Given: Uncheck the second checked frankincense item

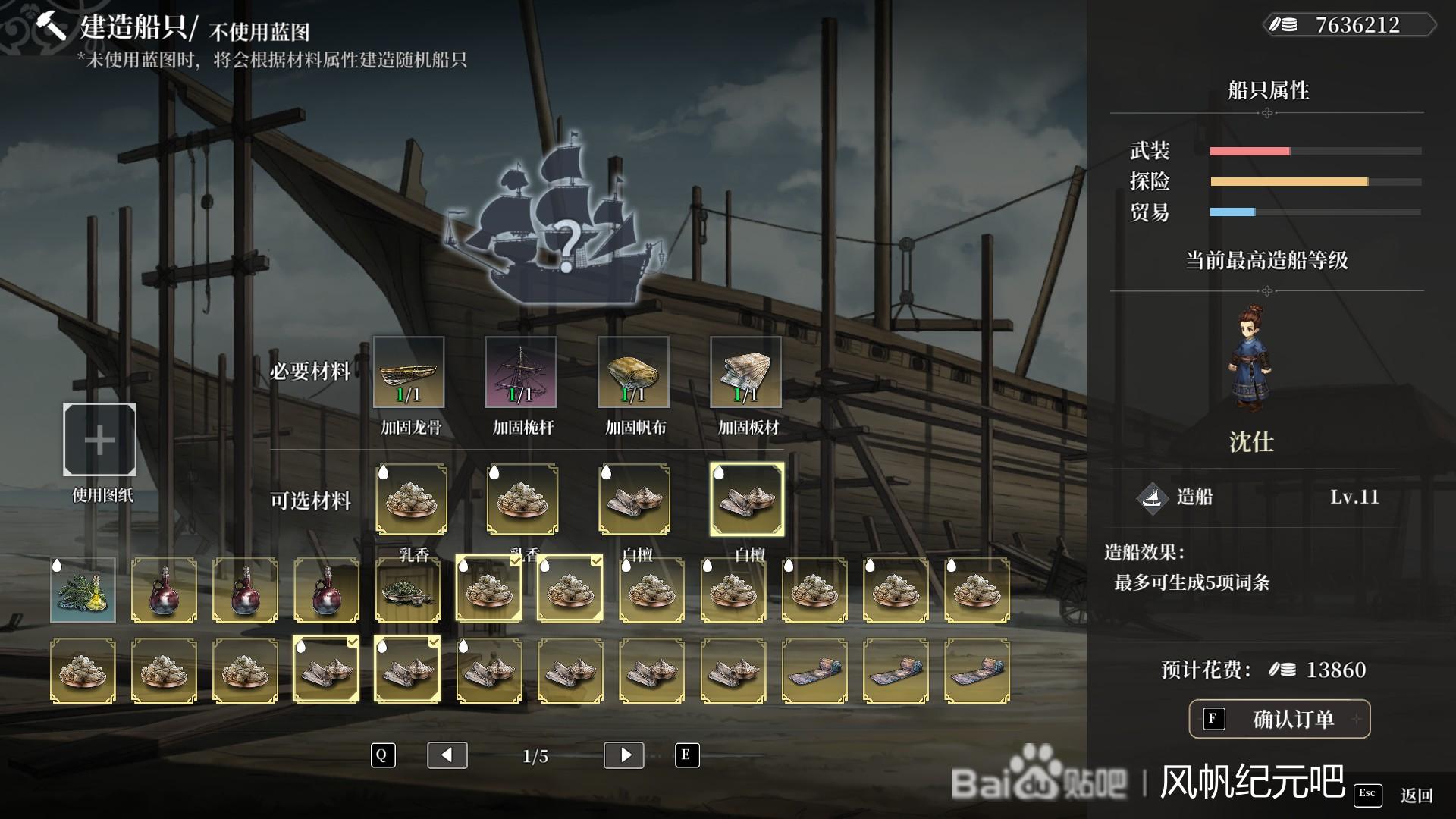Looking at the screenshot, I should coord(570,588).
